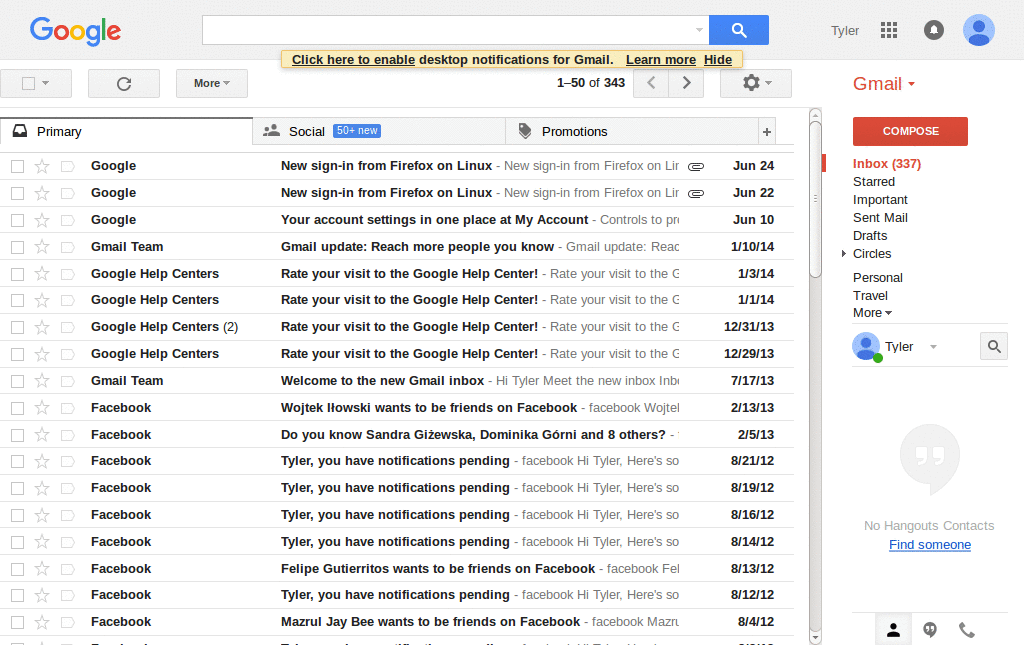Check the Facebook 2/5/13 email

[18, 435]
